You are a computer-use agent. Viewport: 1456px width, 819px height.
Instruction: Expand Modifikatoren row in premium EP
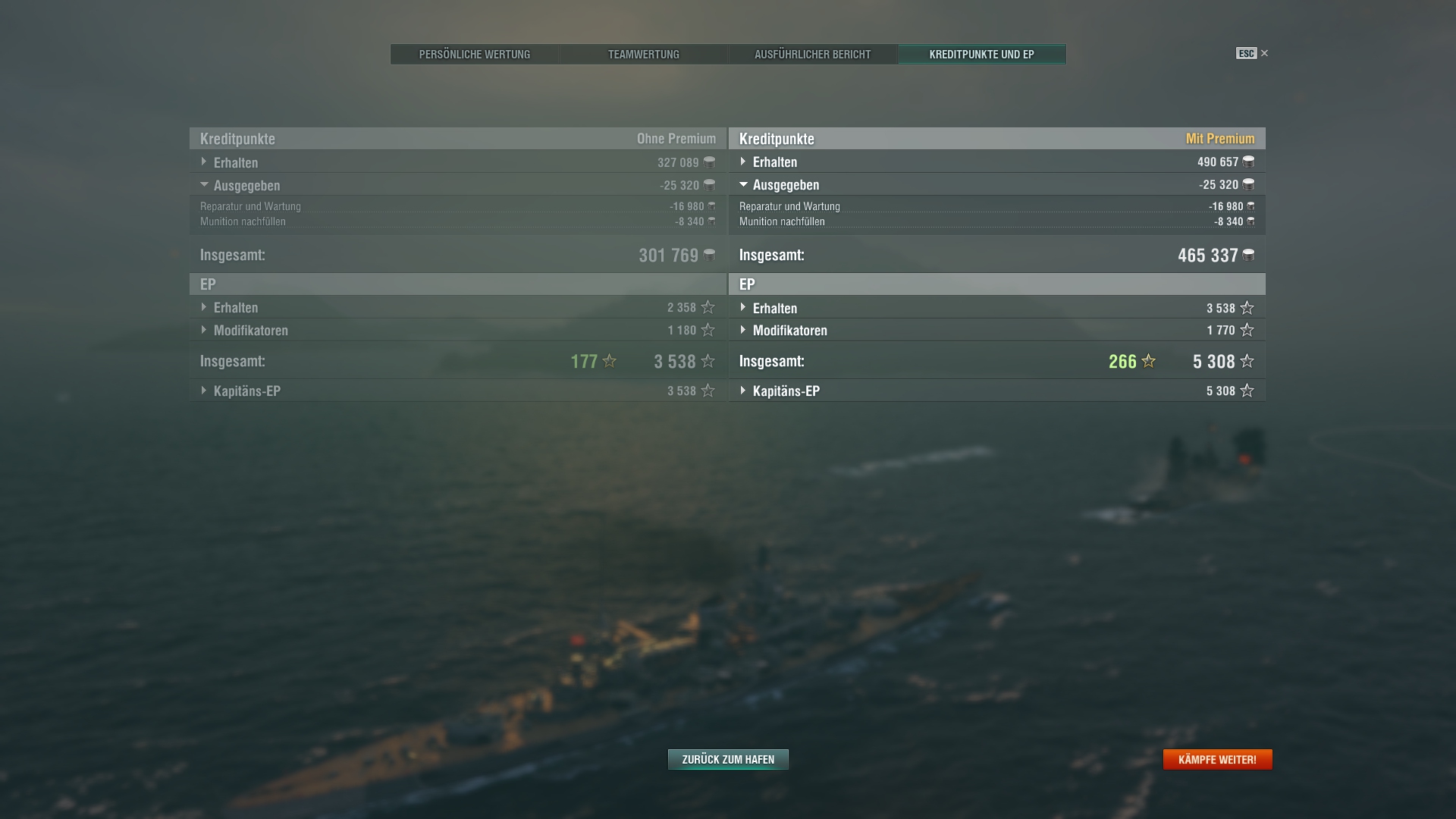pyautogui.click(x=997, y=330)
